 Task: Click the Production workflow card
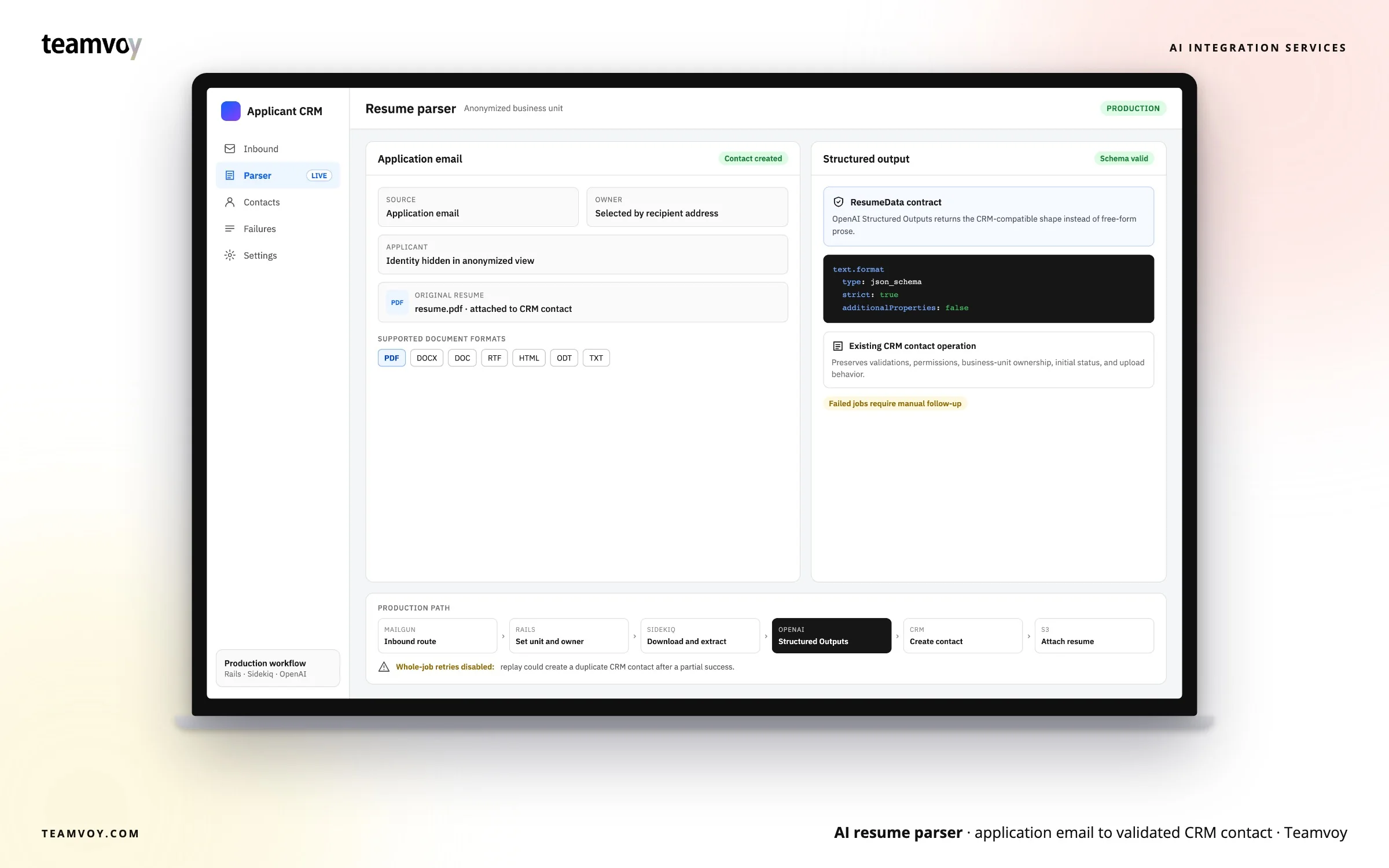tap(278, 668)
